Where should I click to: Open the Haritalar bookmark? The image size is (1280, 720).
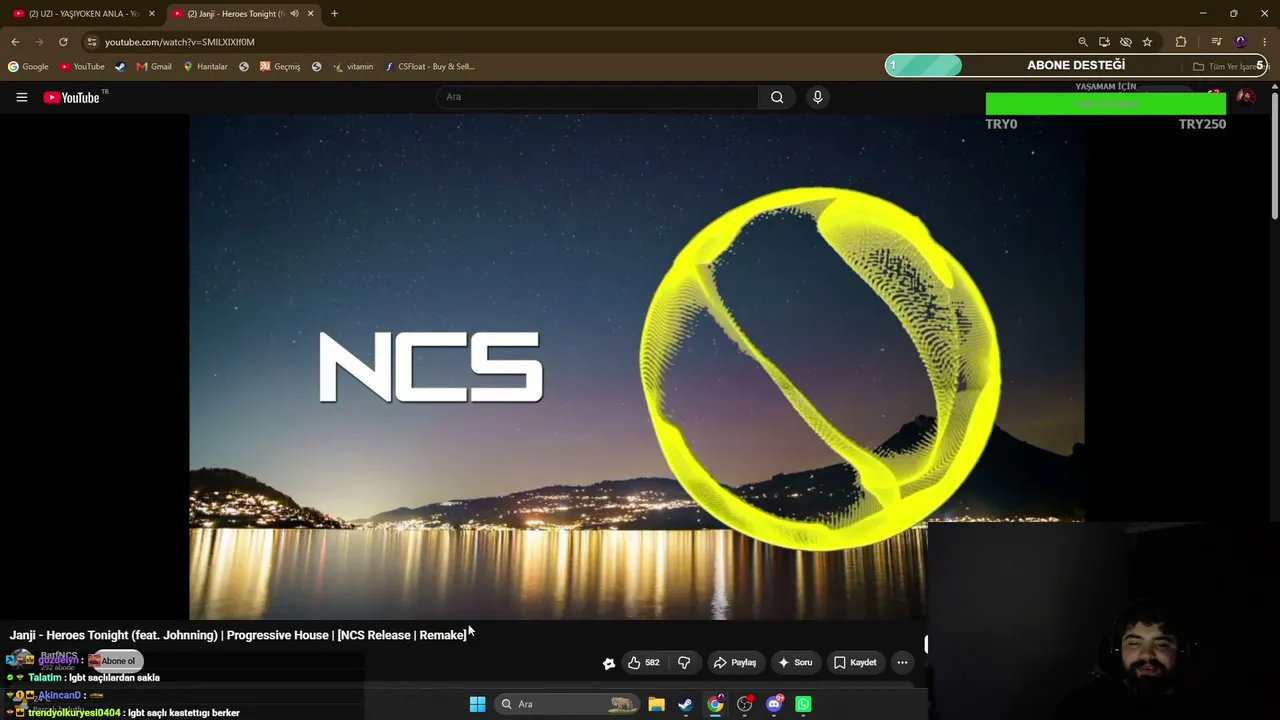[205, 67]
